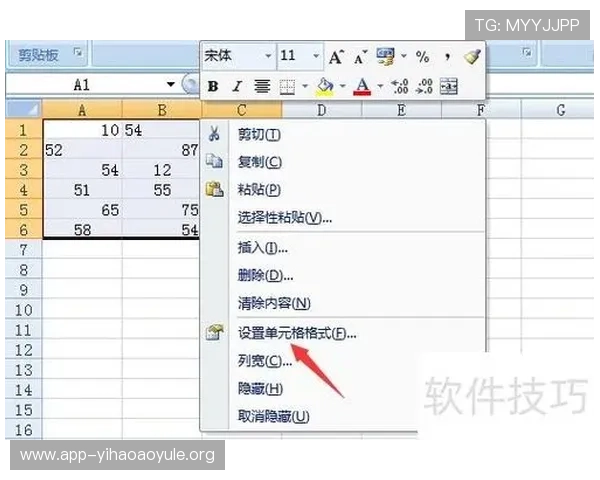Click cell containing 65
600x480 pixels.
[83, 210]
